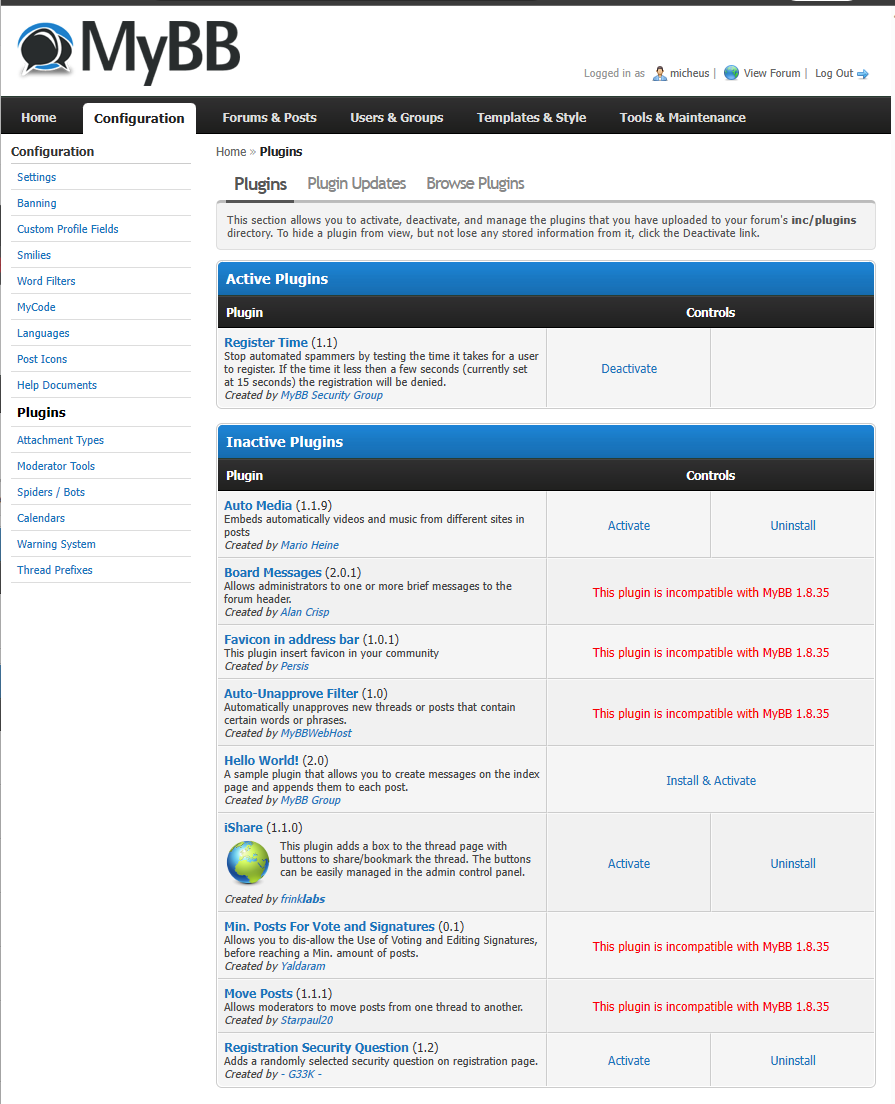Open Word Filters in the sidebar
The width and height of the screenshot is (895, 1104).
46,282
